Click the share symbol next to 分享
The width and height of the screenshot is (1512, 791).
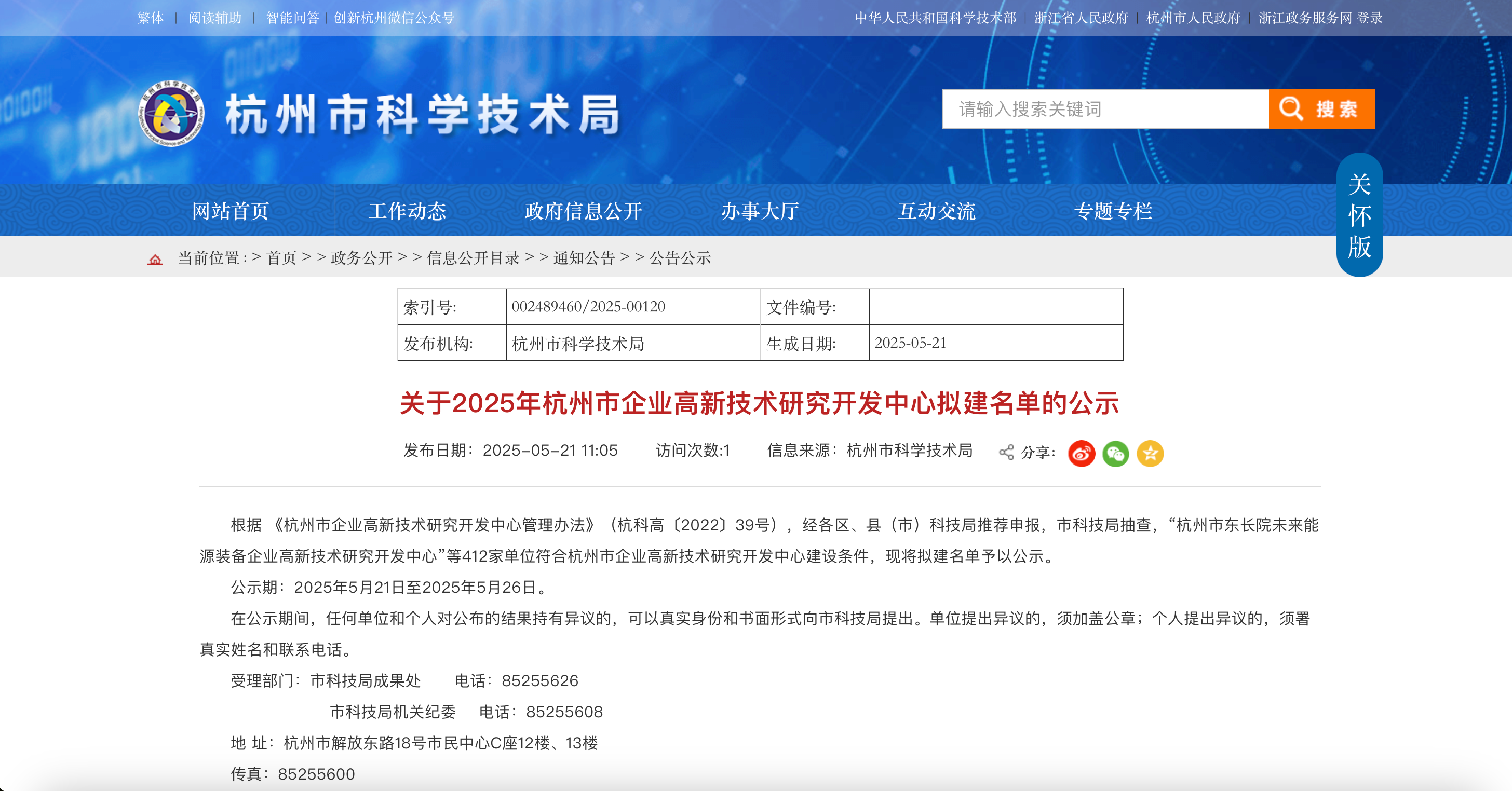[1006, 453]
